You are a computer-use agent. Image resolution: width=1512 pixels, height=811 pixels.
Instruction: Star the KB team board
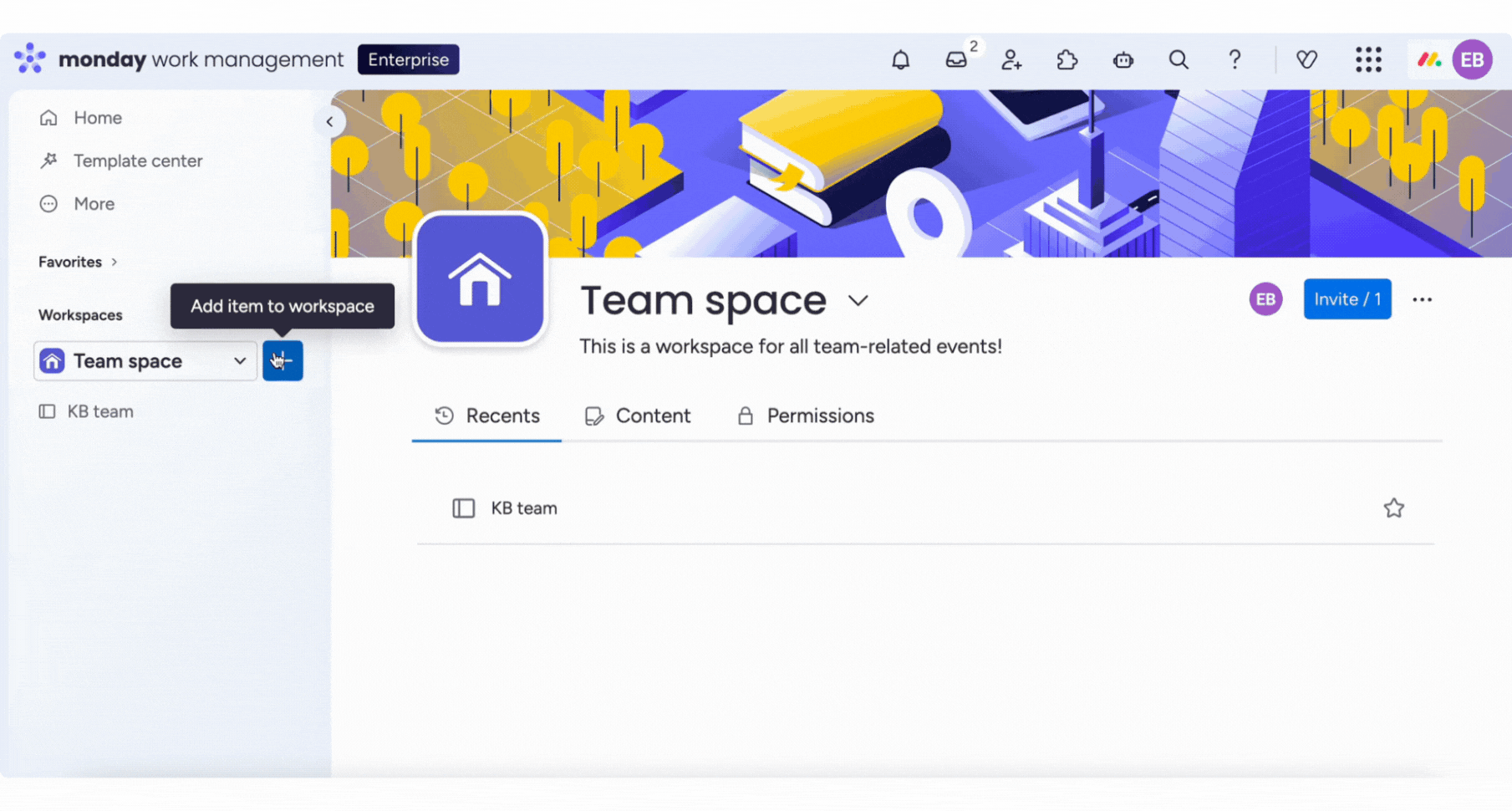pyautogui.click(x=1393, y=508)
